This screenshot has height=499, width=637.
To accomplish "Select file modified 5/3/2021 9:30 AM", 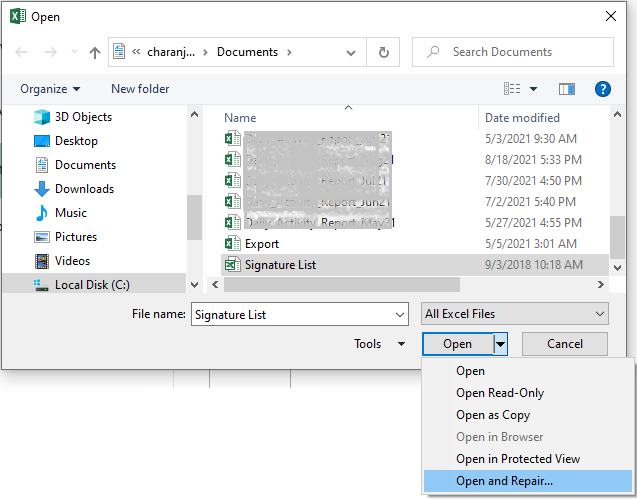I will 531,139.
